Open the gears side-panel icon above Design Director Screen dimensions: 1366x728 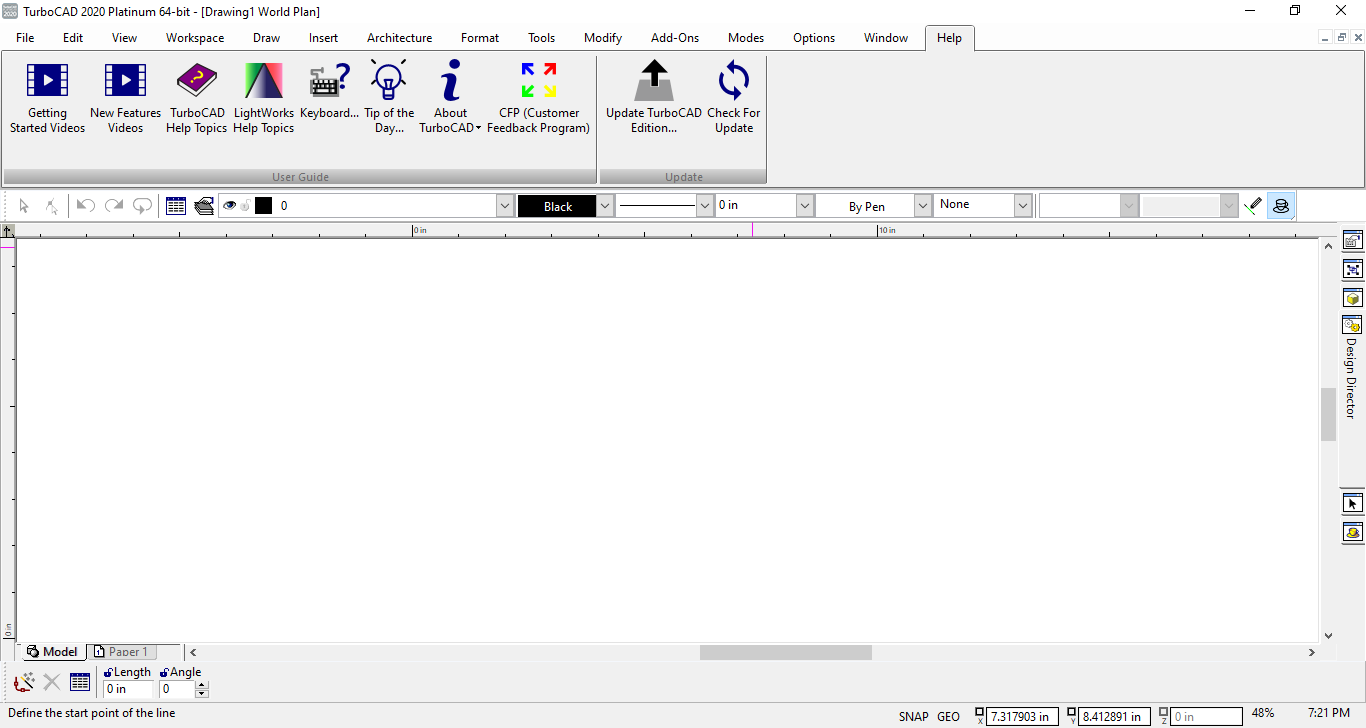pos(1353,325)
